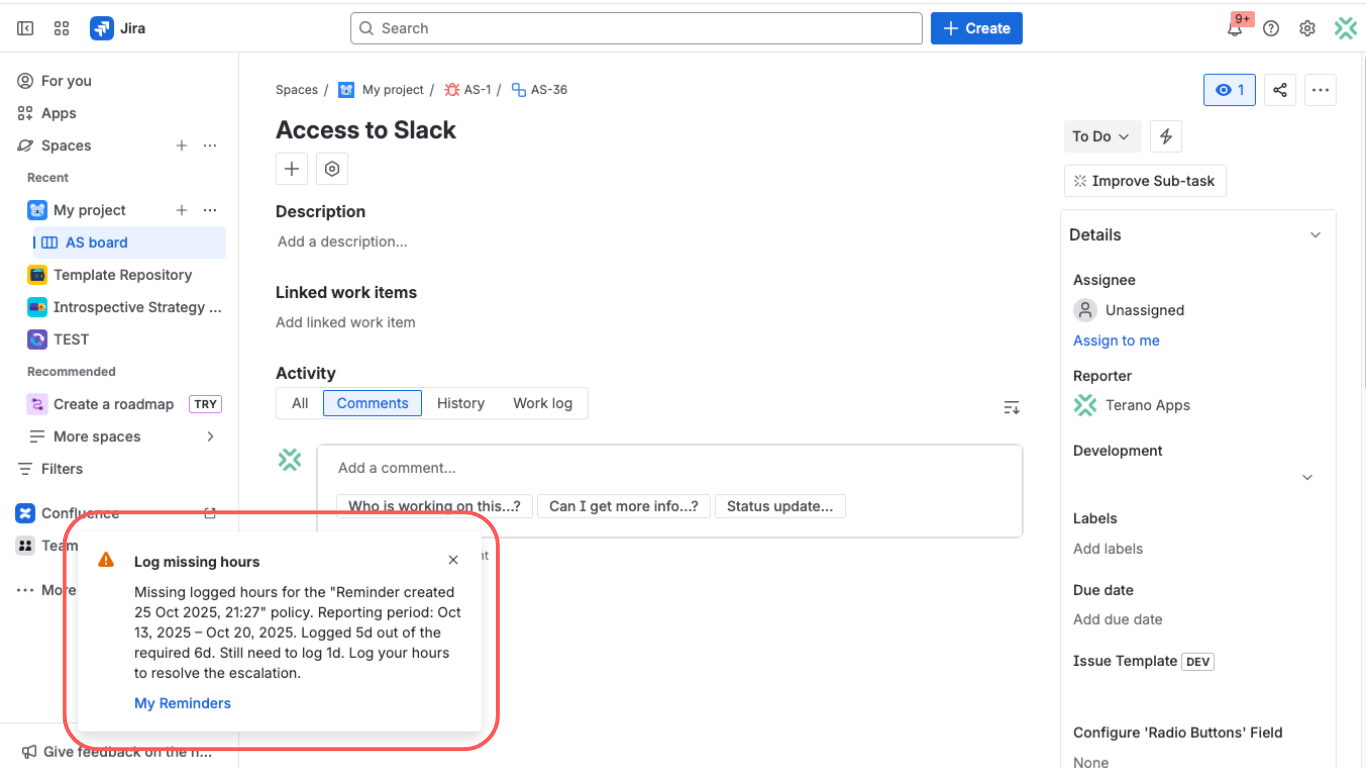Click the share icon button
Image resolution: width=1366 pixels, height=768 pixels.
[1280, 90]
